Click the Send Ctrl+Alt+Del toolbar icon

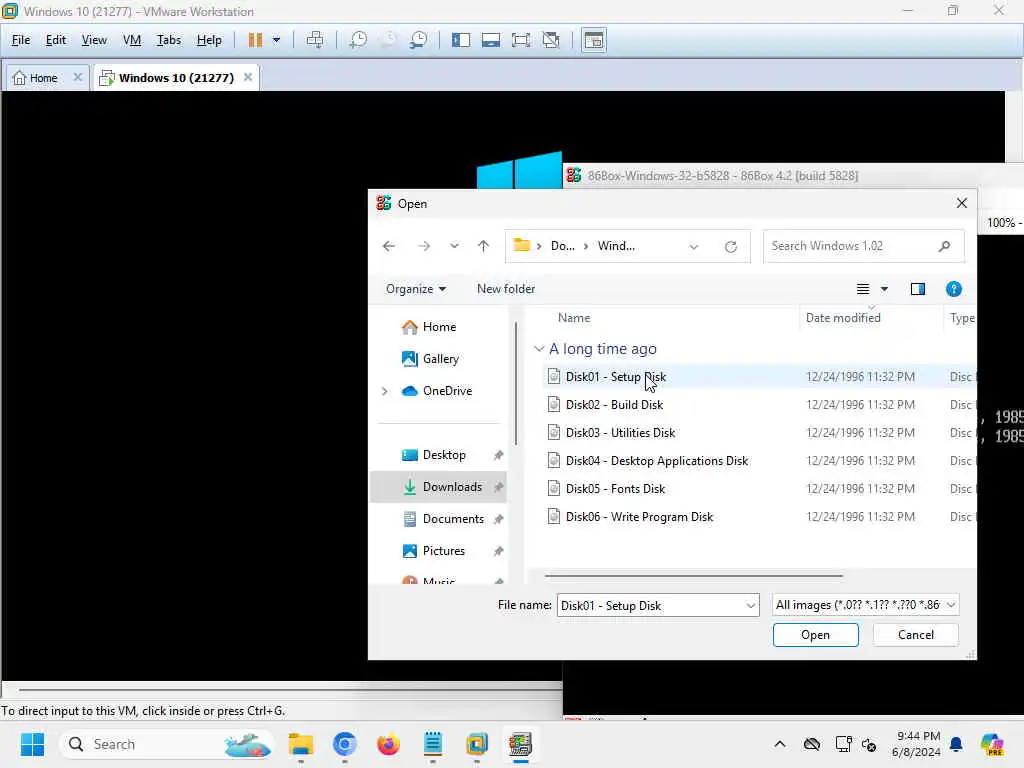pyautogui.click(x=315, y=40)
